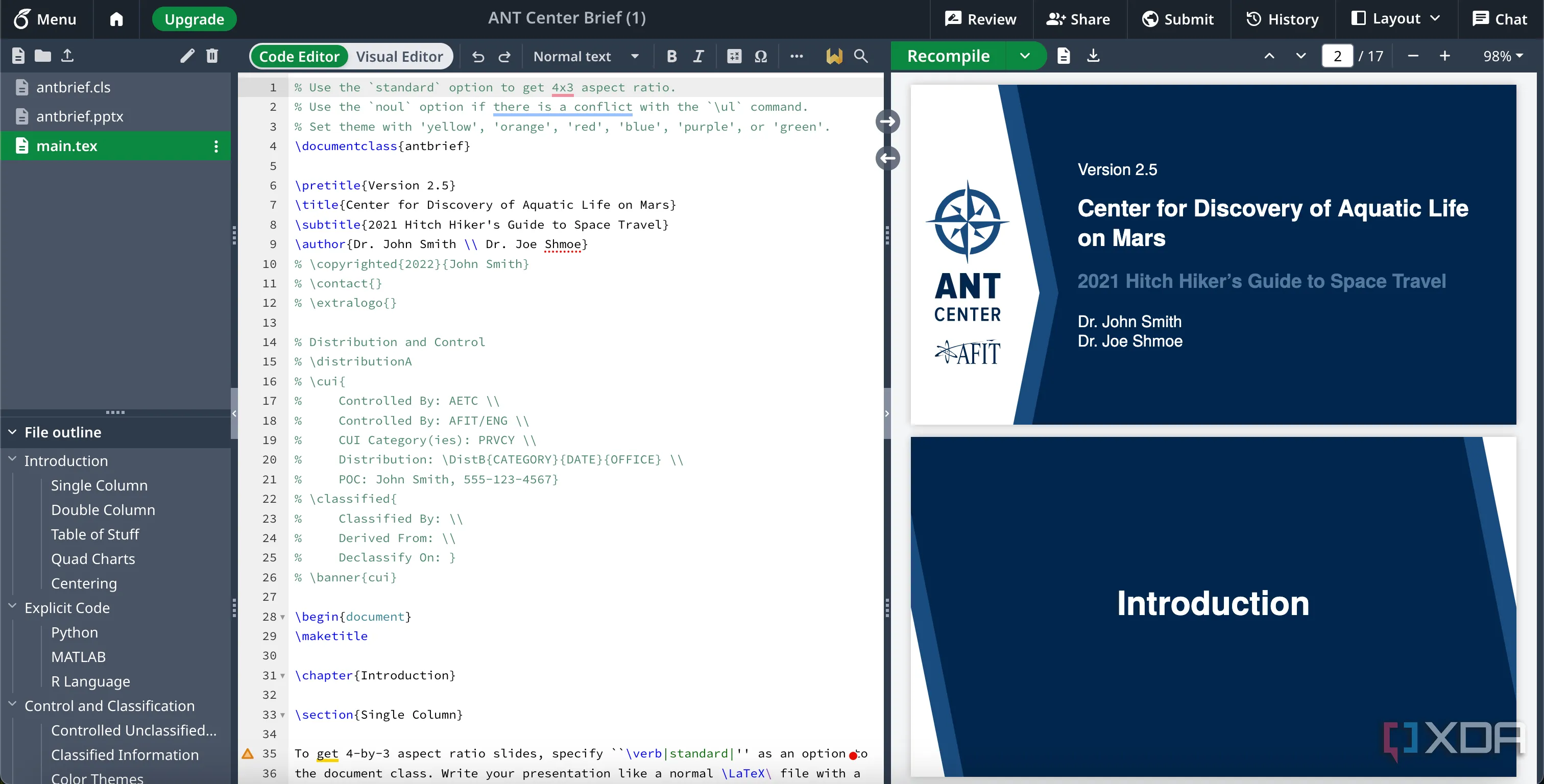This screenshot has height=784, width=1544.
Task: Undo the last edit
Action: click(x=478, y=56)
